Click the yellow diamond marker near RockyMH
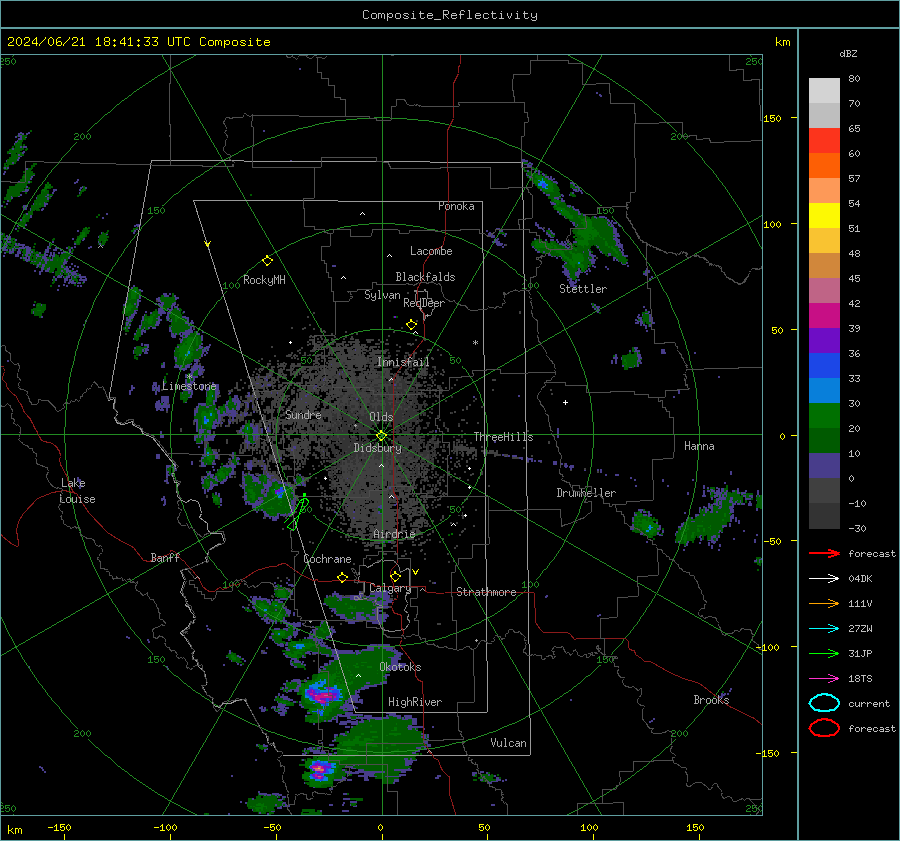Image resolution: width=900 pixels, height=841 pixels. pyautogui.click(x=267, y=261)
